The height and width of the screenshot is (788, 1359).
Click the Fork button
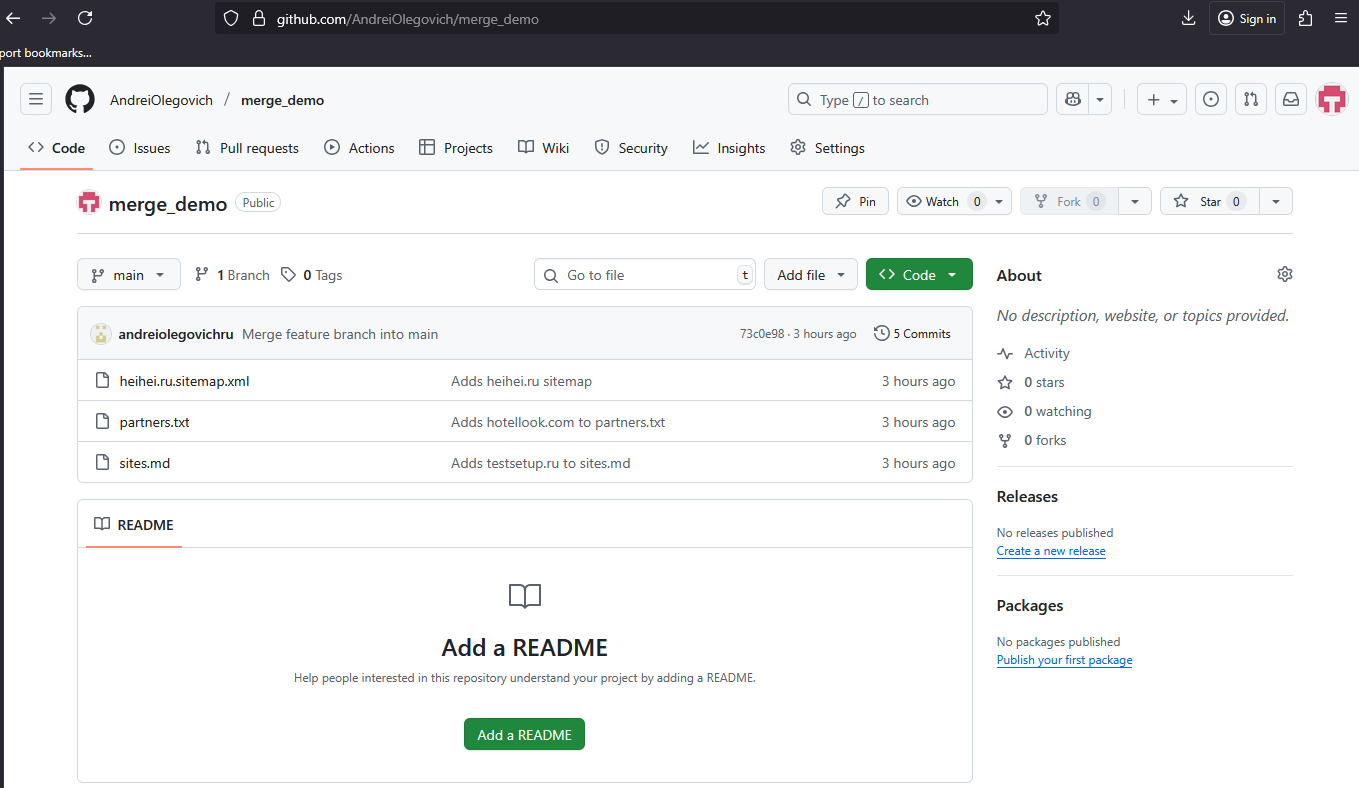tap(1069, 201)
